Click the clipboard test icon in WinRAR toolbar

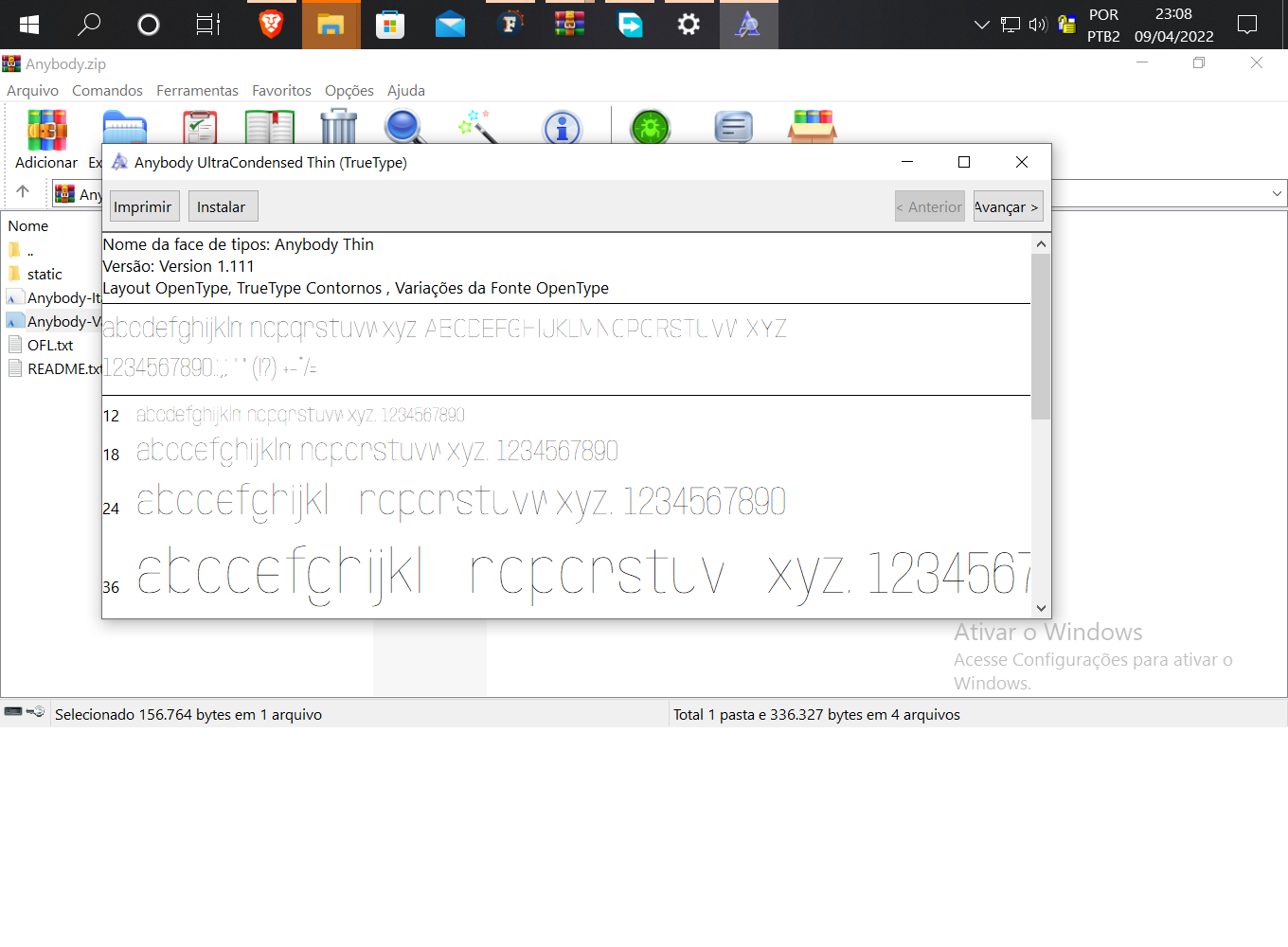tap(200, 127)
